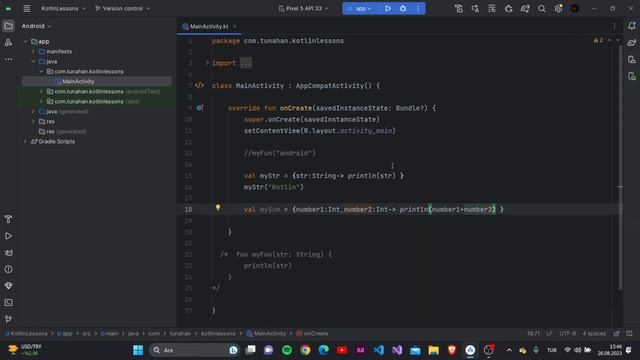Image resolution: width=640 pixels, height=360 pixels.
Task: Click the Sync Project with Gradle icon
Action: (525, 9)
